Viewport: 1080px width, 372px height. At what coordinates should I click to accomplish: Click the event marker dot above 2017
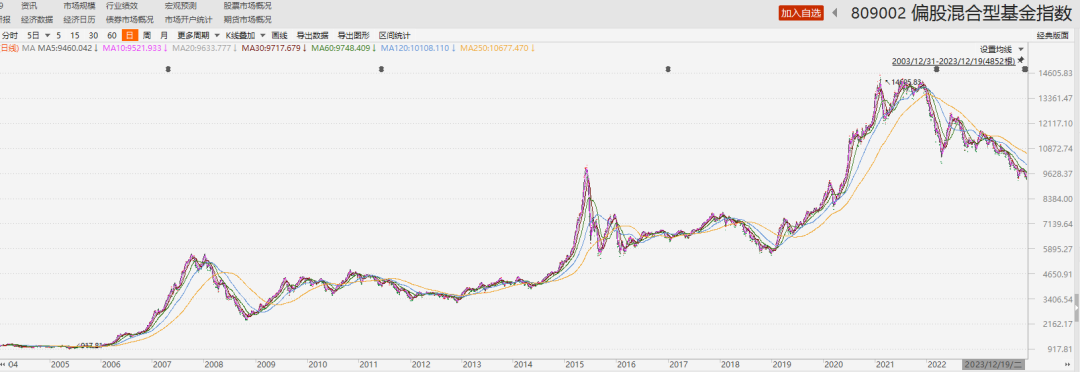click(667, 69)
